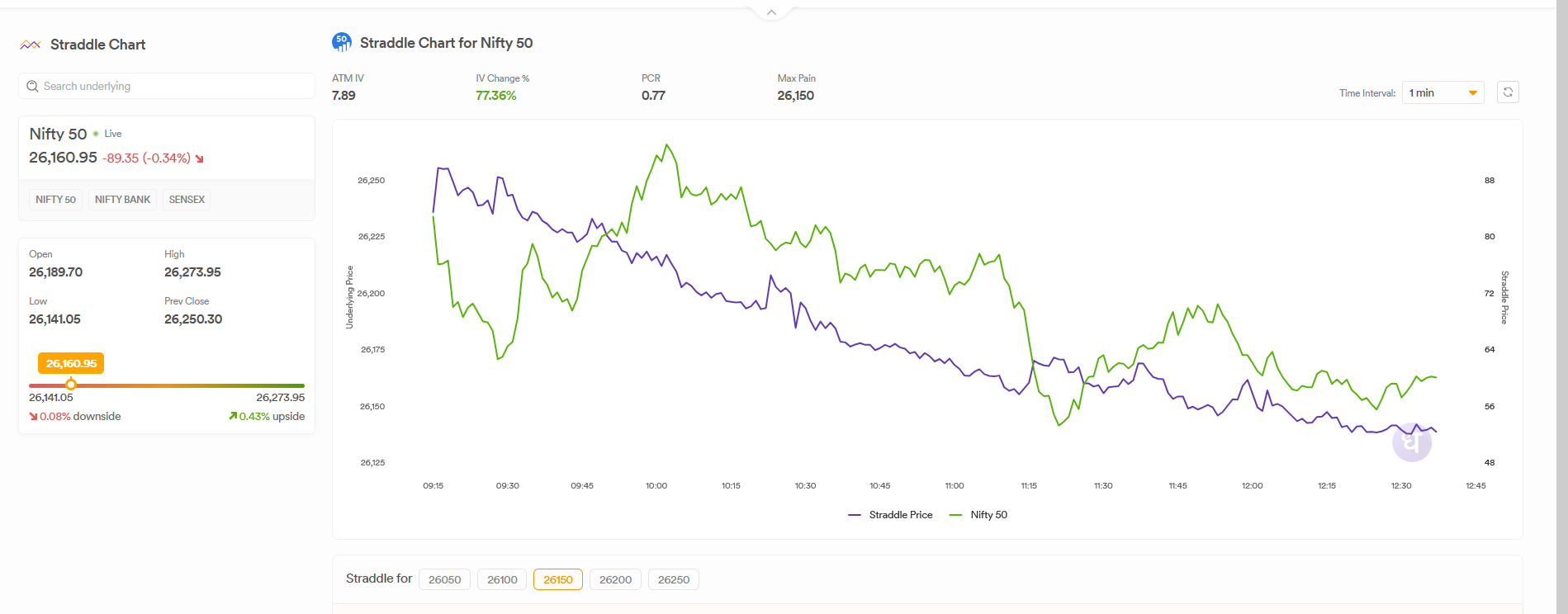Select the SENSEX tab
1568x614 pixels.
click(x=187, y=200)
